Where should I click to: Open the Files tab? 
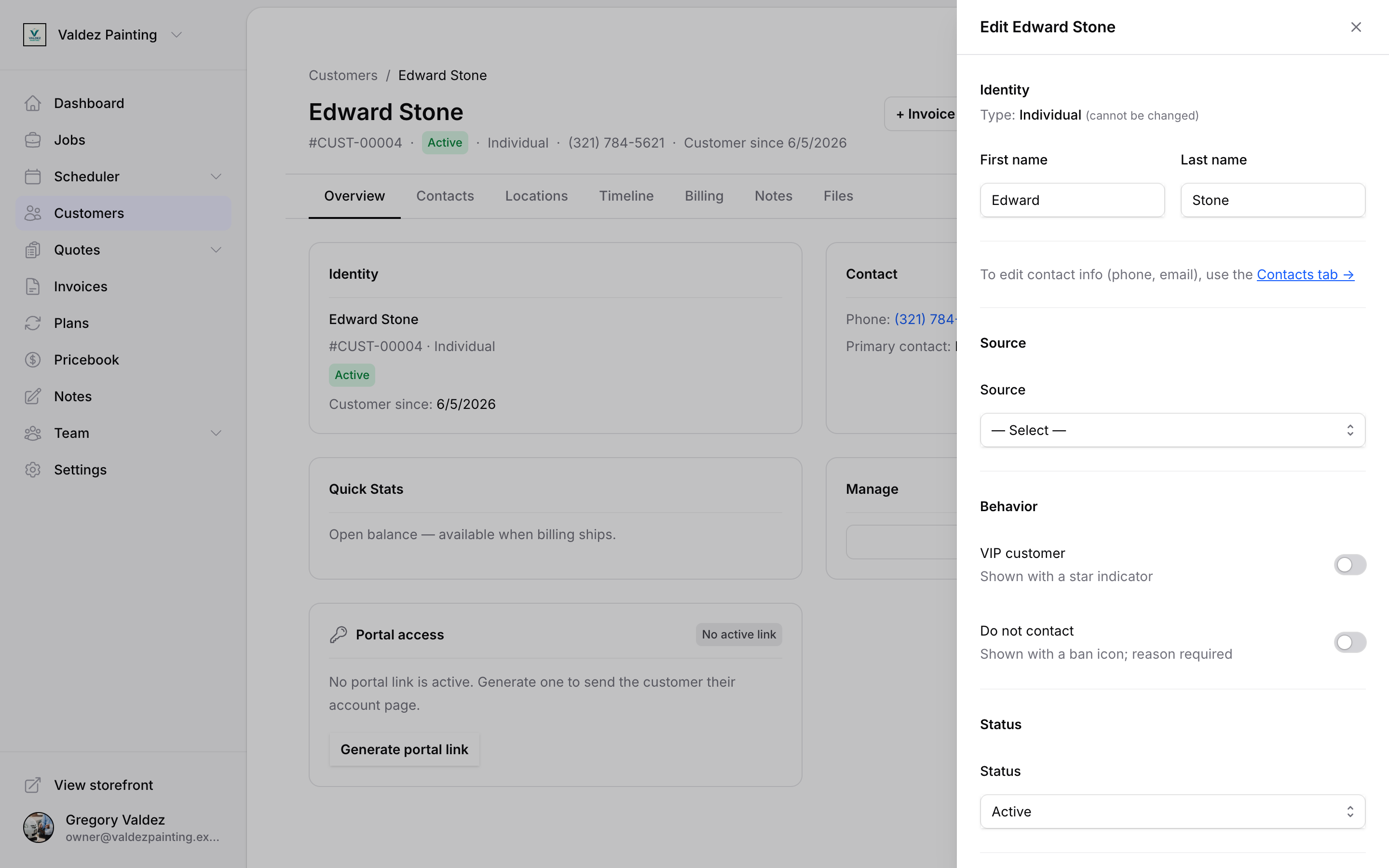(838, 196)
